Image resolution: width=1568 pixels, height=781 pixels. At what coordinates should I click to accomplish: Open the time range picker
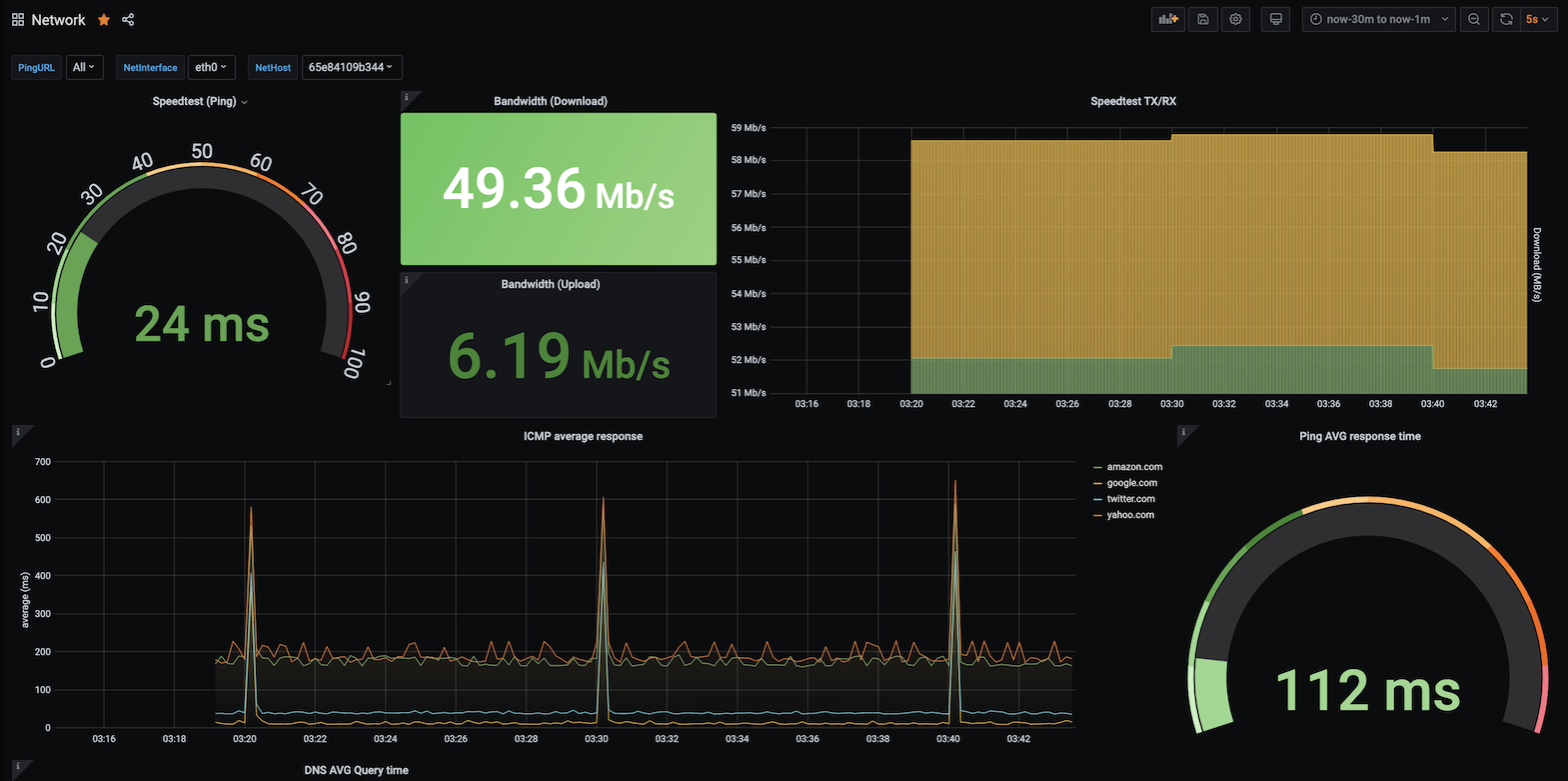tap(1379, 19)
